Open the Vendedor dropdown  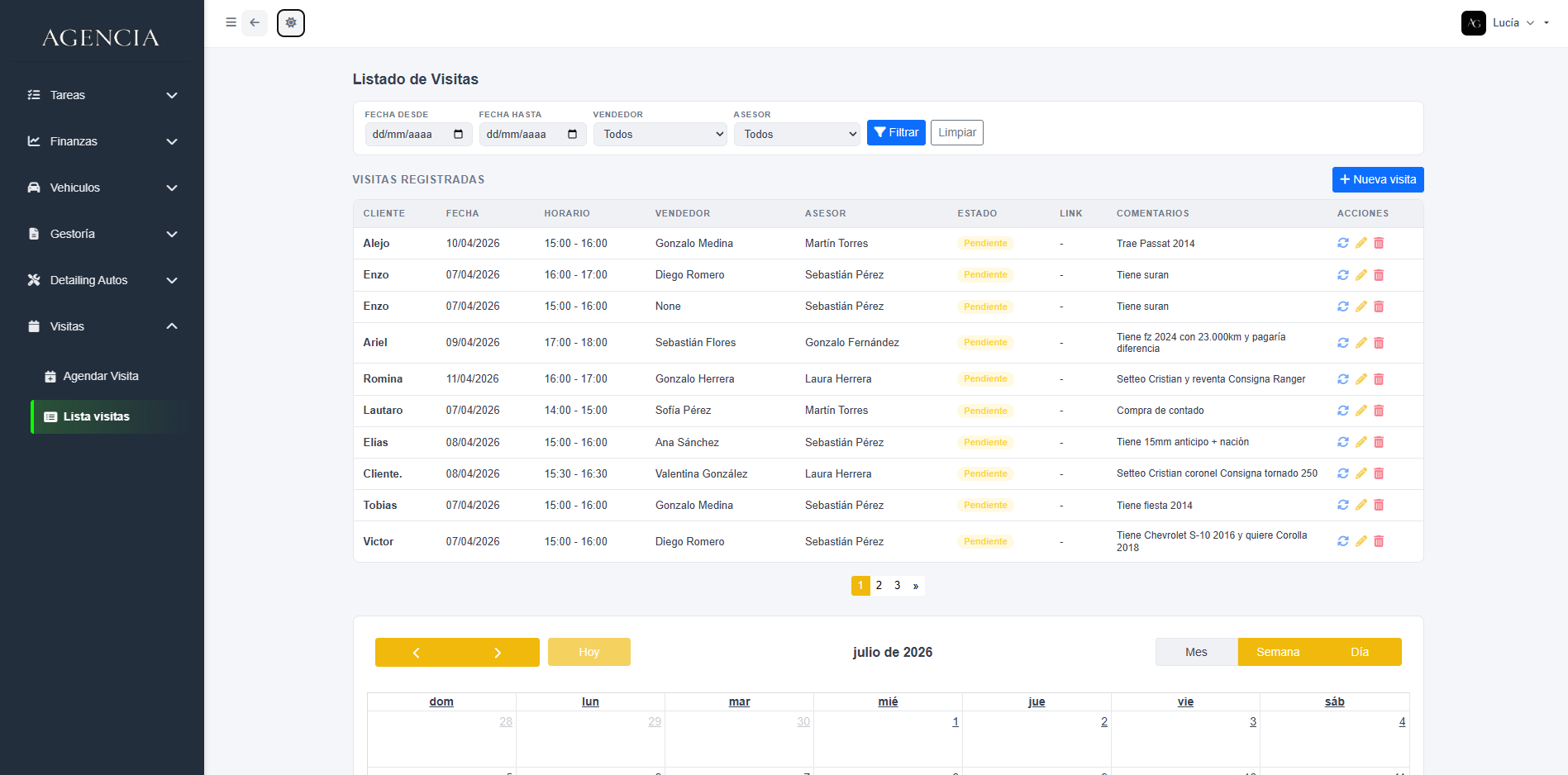pyautogui.click(x=660, y=134)
